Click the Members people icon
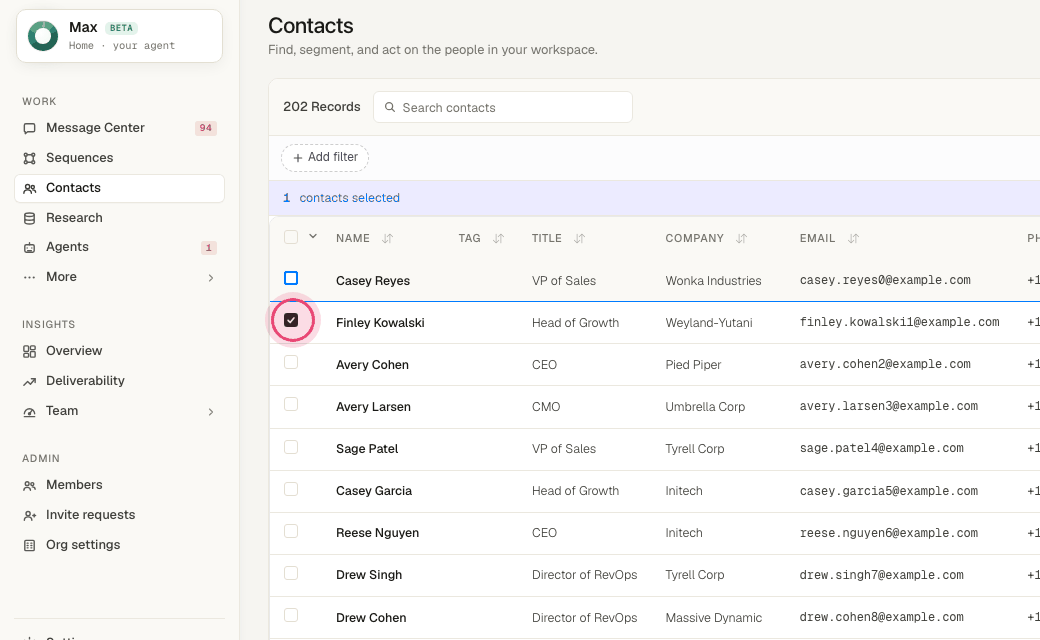 point(29,485)
